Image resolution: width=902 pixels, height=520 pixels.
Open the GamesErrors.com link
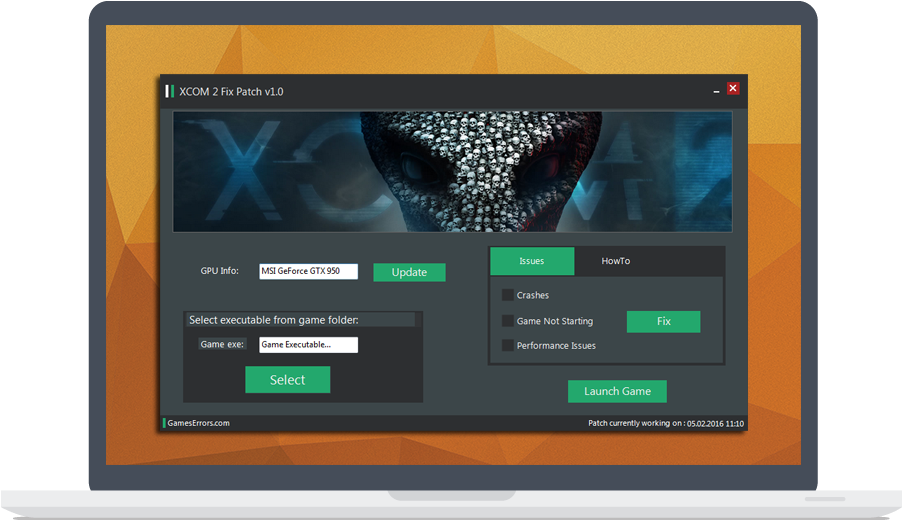[x=198, y=423]
